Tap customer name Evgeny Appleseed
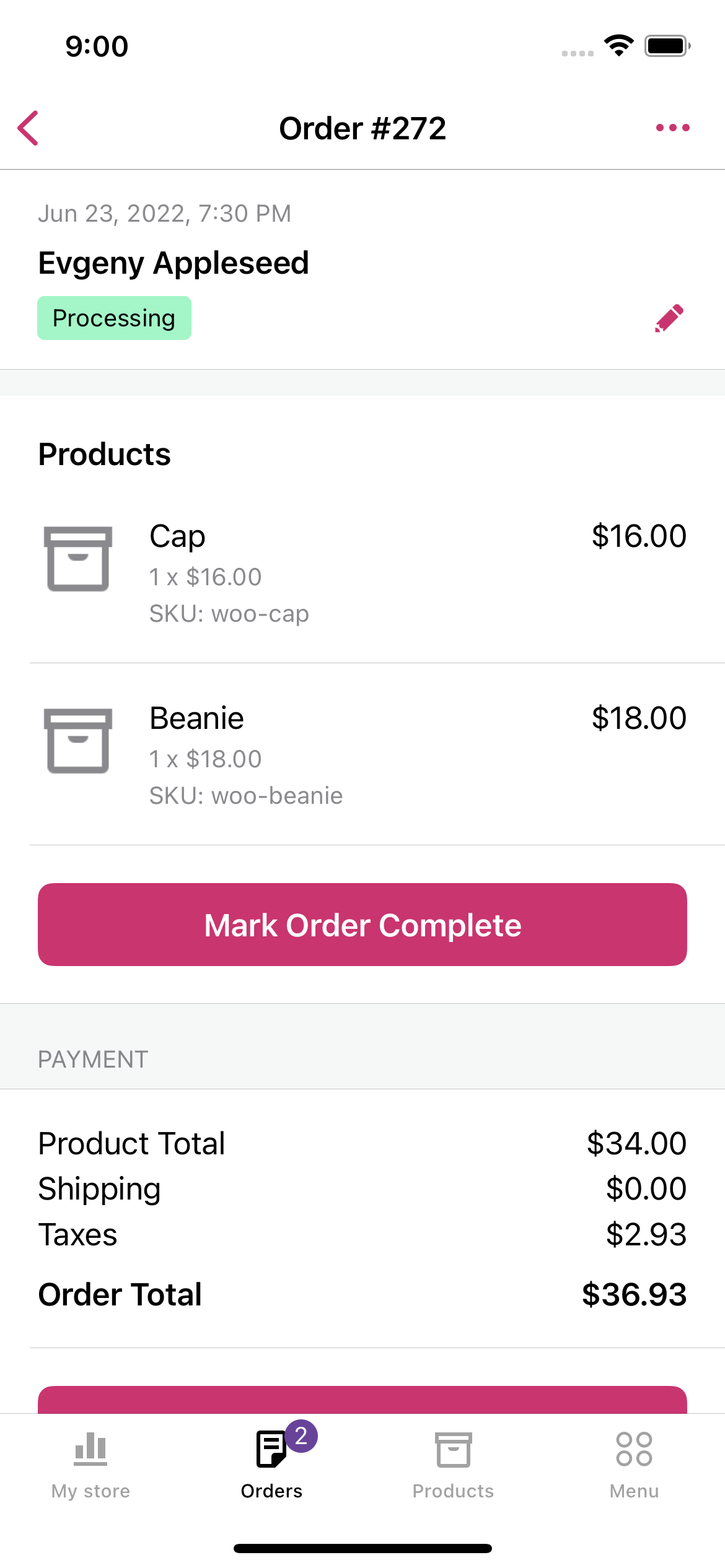 (x=174, y=263)
